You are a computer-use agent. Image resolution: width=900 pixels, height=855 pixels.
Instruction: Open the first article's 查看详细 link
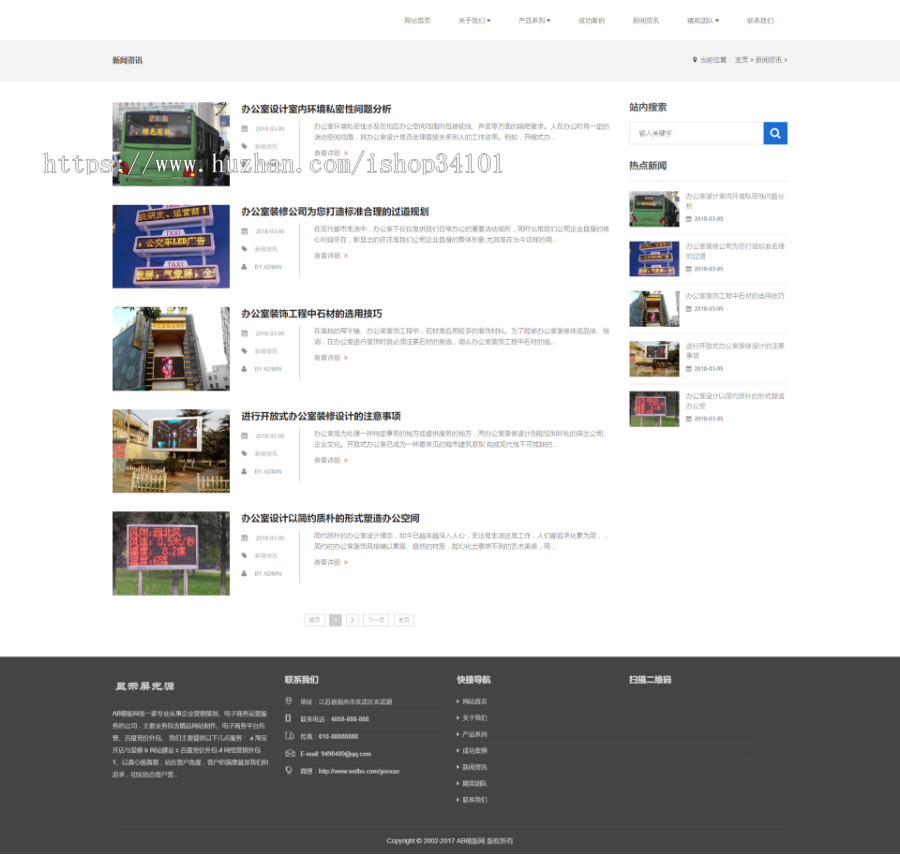(x=330, y=152)
